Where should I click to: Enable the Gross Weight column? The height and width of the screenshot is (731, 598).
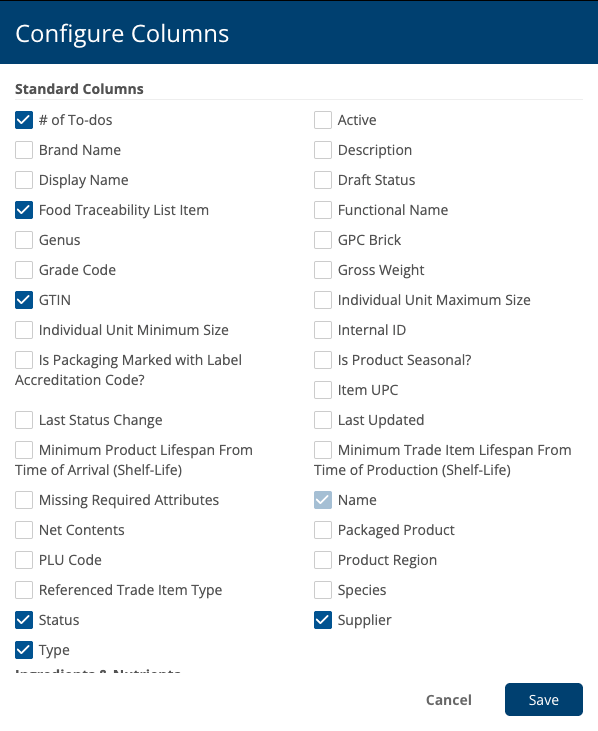click(323, 270)
